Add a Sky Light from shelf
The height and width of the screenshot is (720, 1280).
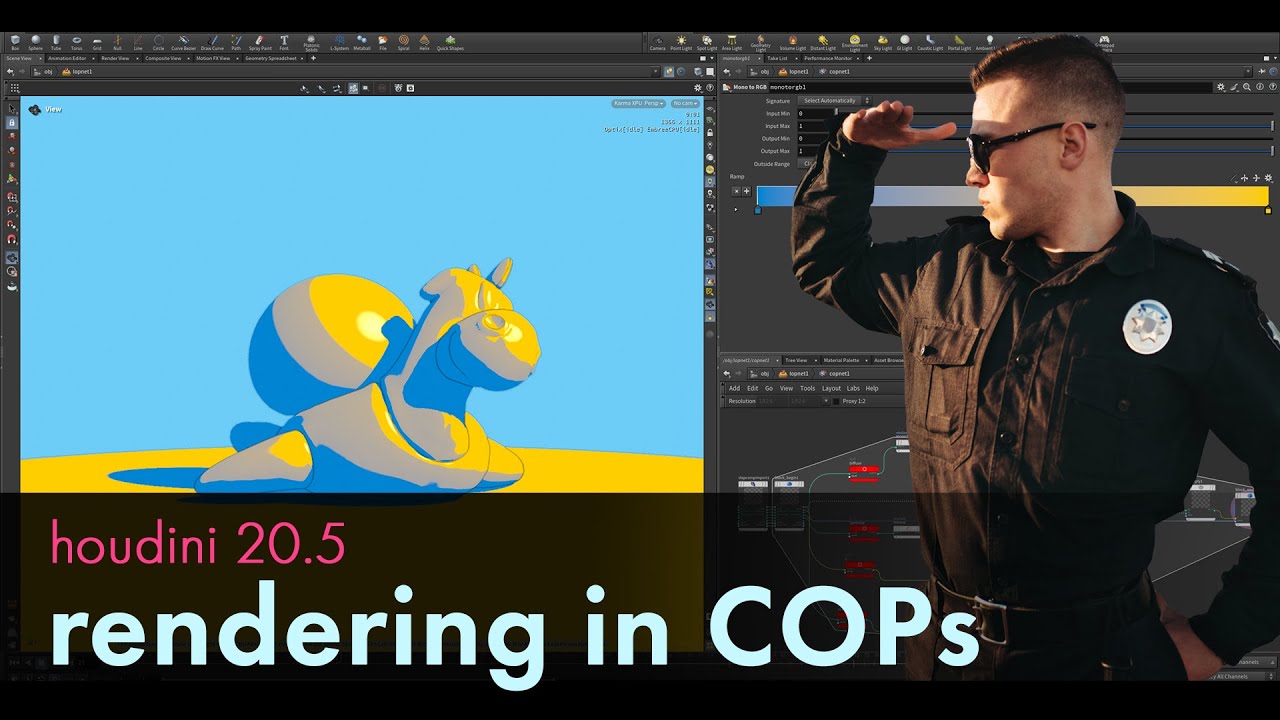[883, 42]
